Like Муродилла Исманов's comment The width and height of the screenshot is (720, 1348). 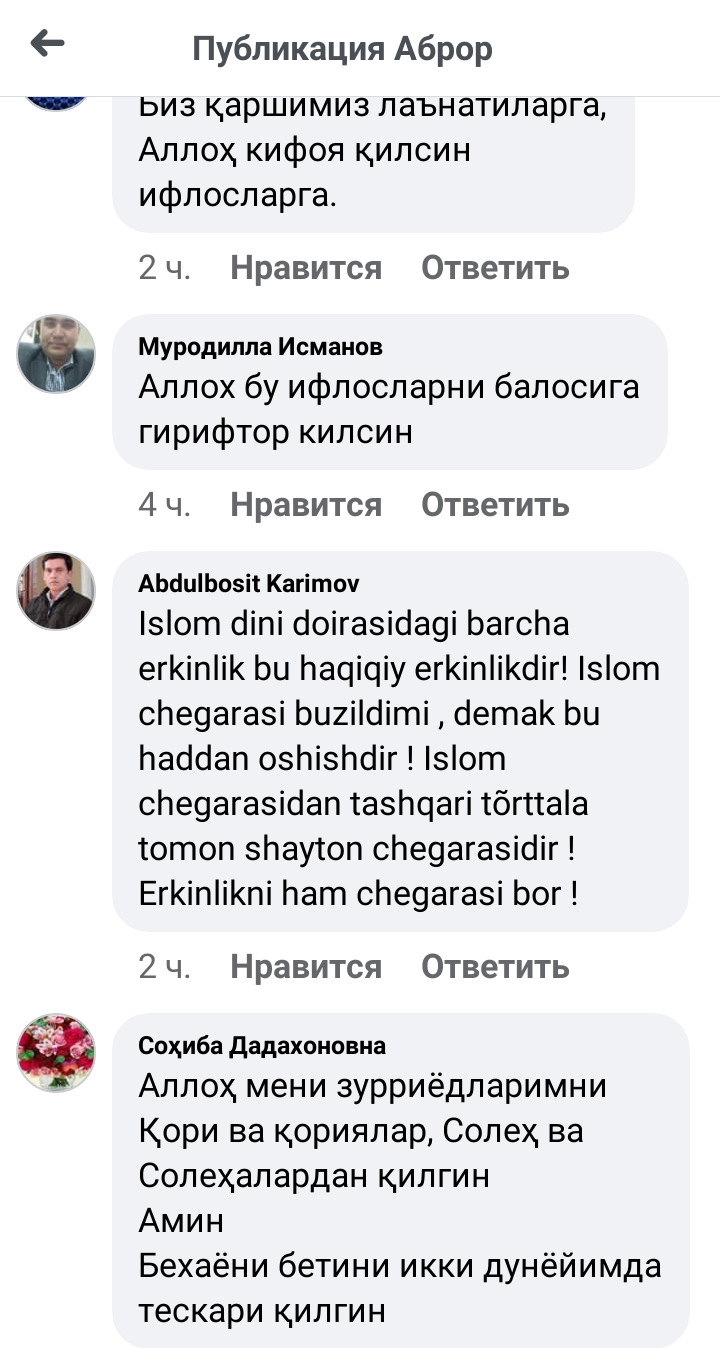point(306,504)
